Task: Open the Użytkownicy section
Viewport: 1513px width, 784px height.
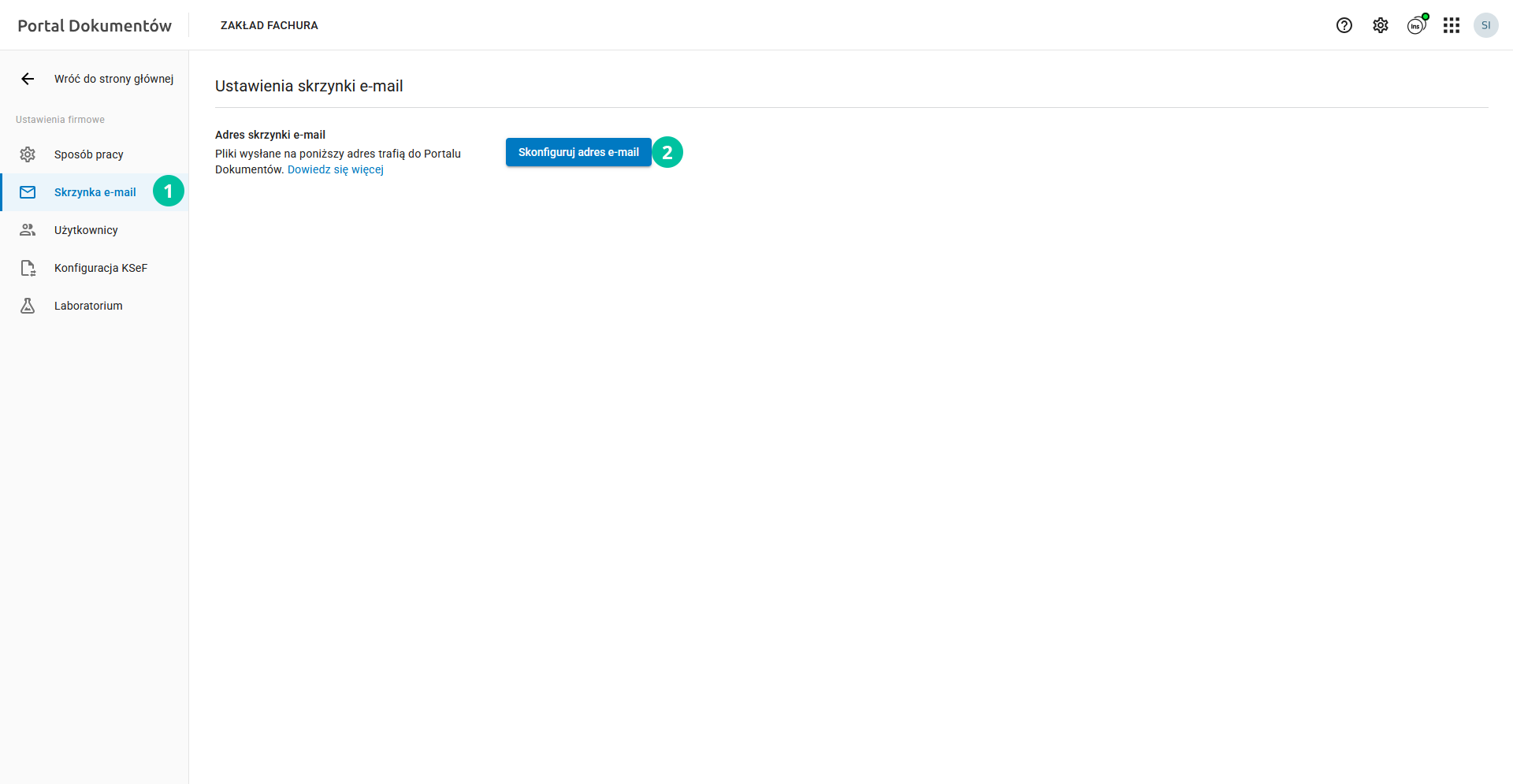Action: point(86,230)
